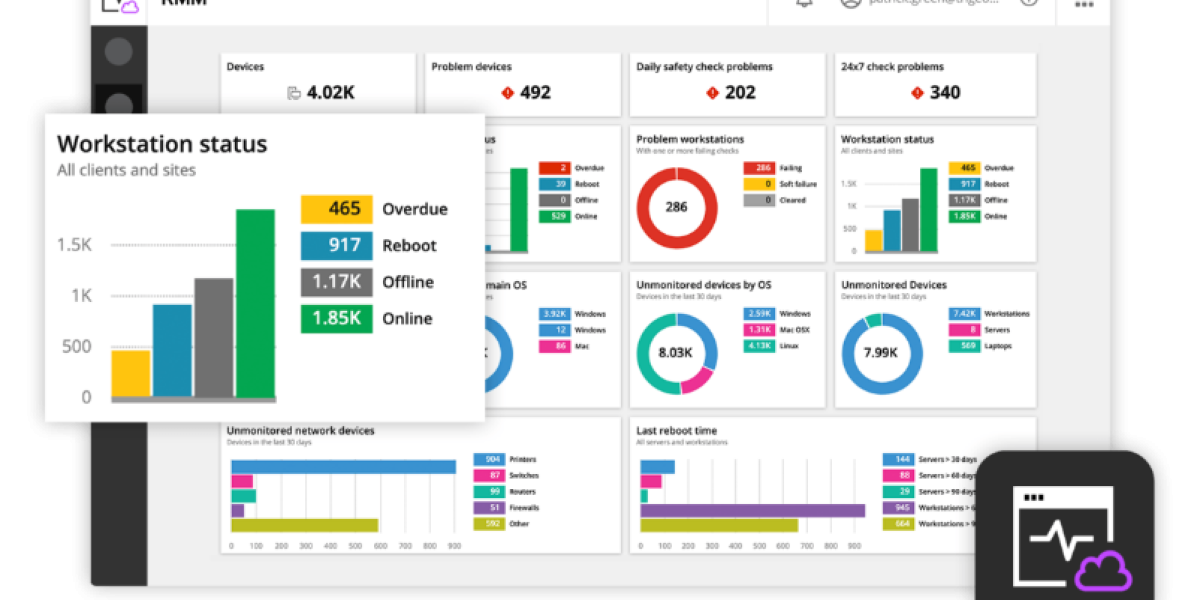Screen dimensions: 1200x600
Task: Select the teal '569 Laptops' legend badge
Action: tap(966, 346)
